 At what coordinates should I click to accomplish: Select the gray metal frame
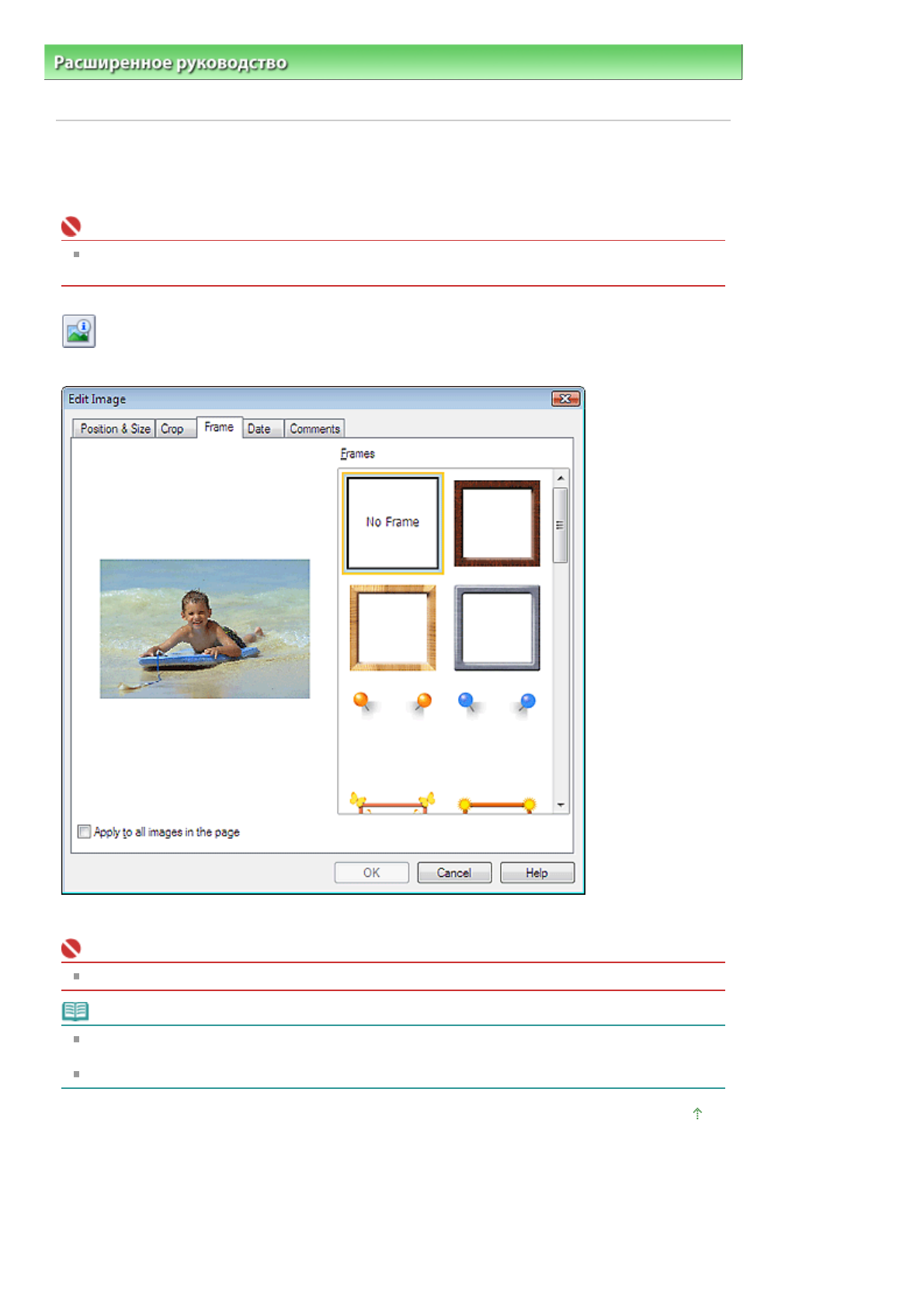(x=497, y=628)
